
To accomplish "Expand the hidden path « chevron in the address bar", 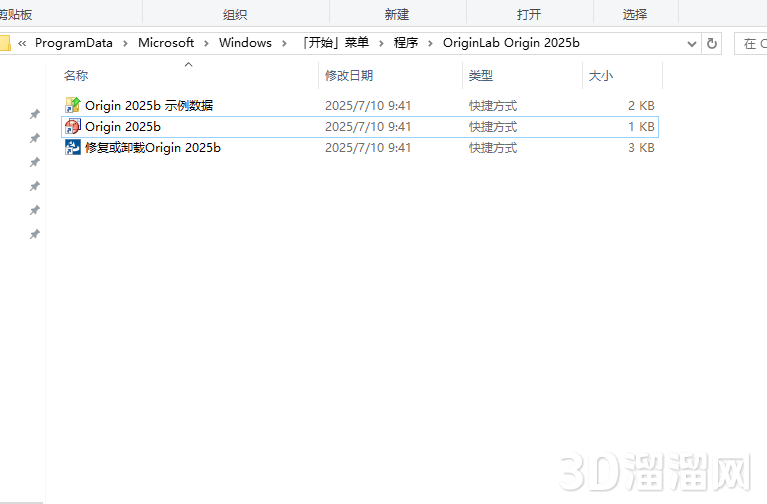I will click(x=22, y=43).
